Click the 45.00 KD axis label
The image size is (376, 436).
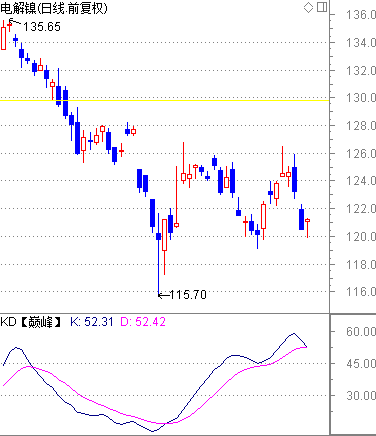tap(361, 363)
